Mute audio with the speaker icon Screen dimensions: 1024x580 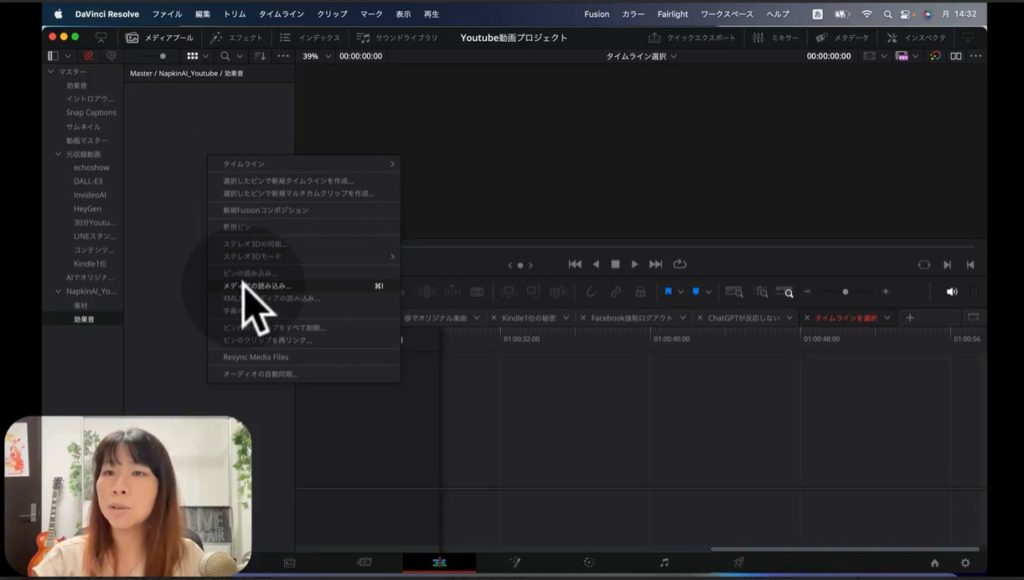(x=951, y=291)
